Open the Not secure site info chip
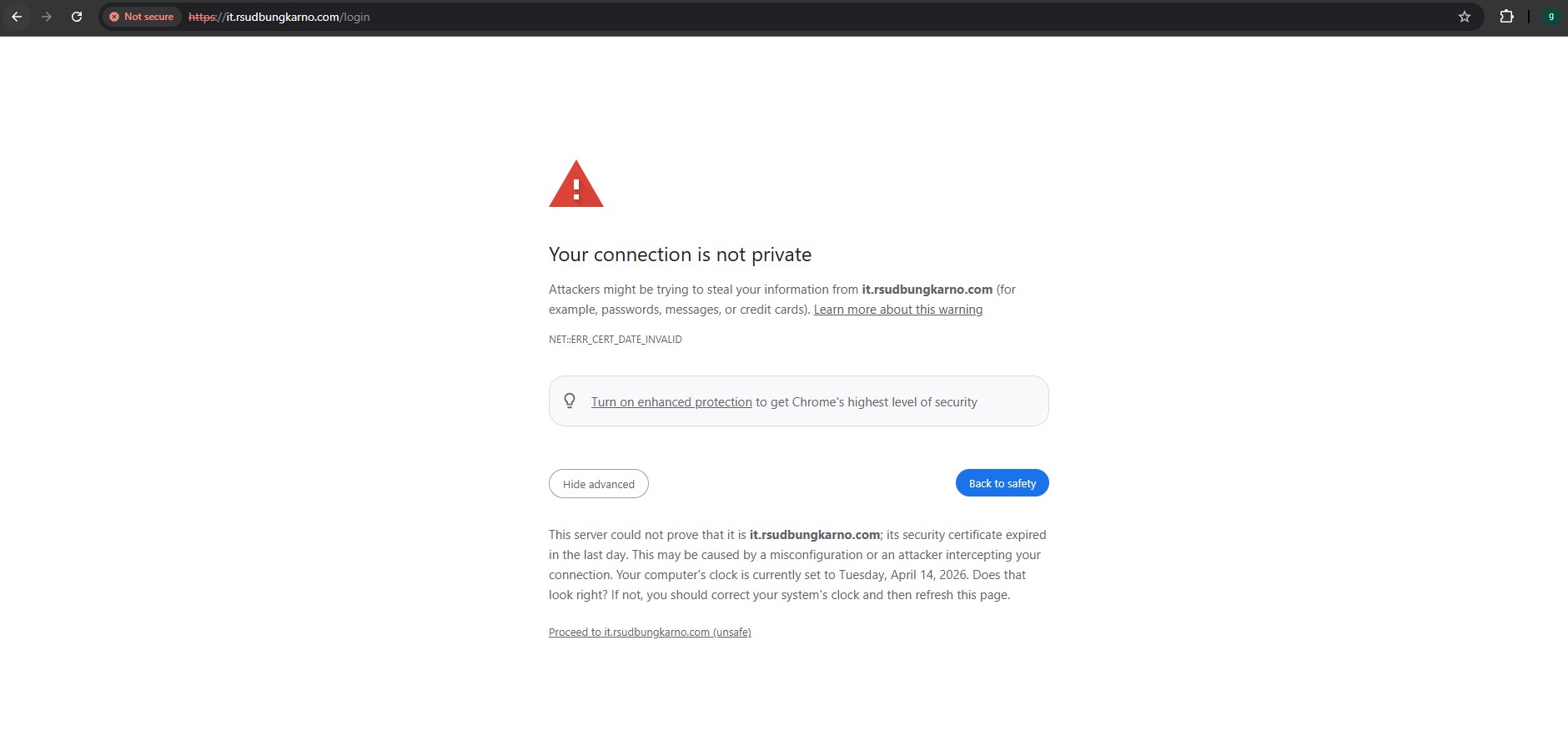This screenshot has height=741, width=1568. pyautogui.click(x=142, y=17)
